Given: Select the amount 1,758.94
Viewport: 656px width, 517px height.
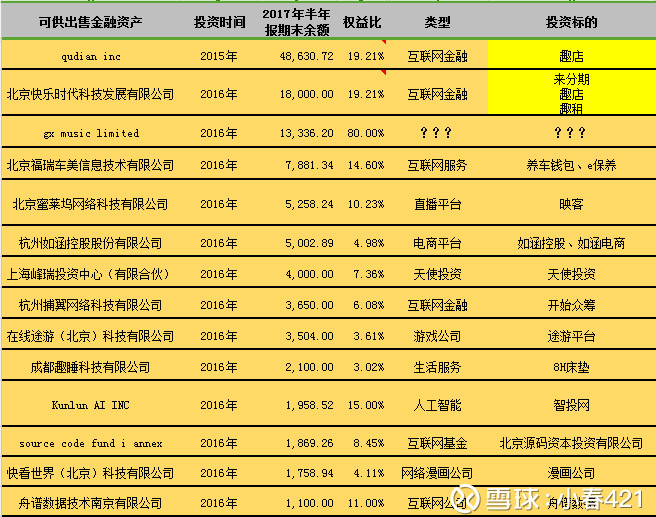Looking at the screenshot, I should tap(309, 473).
